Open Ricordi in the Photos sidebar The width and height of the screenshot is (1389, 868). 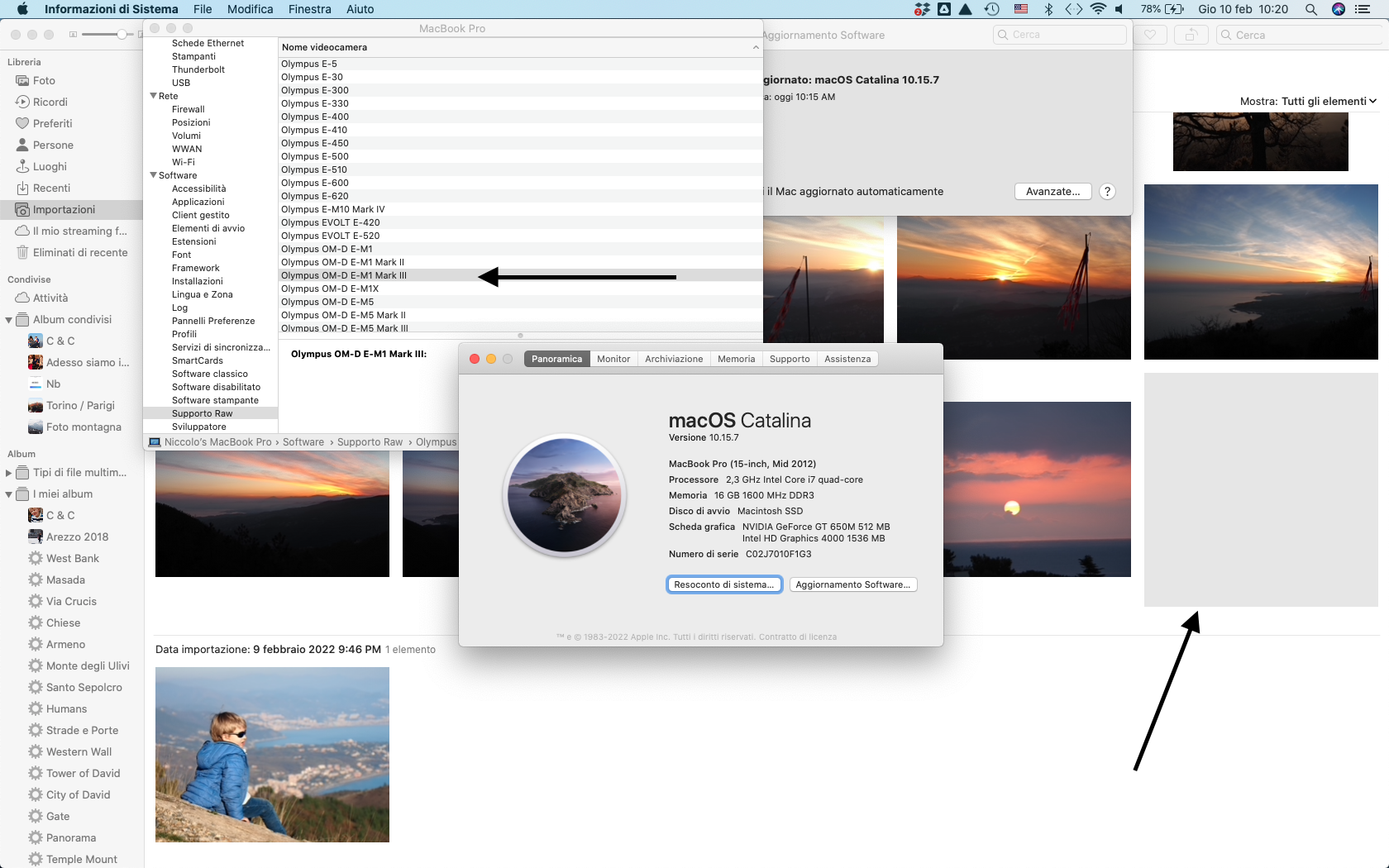pyautogui.click(x=50, y=102)
